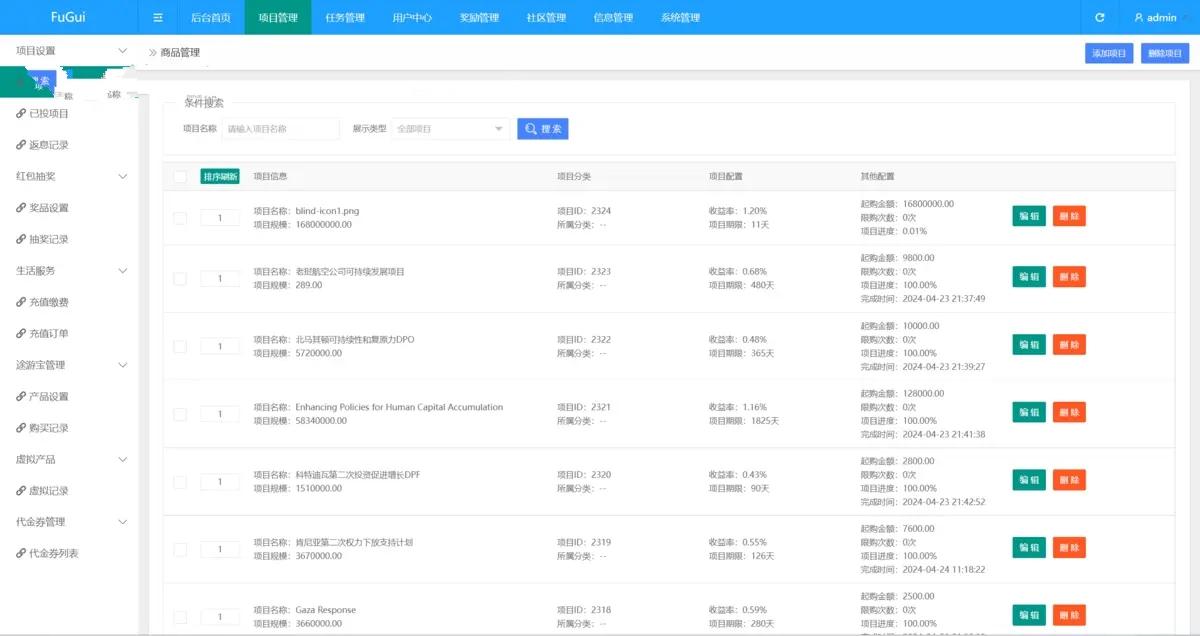
Task: Click the breadcrumb double-arrow icon
Action: (x=153, y=52)
